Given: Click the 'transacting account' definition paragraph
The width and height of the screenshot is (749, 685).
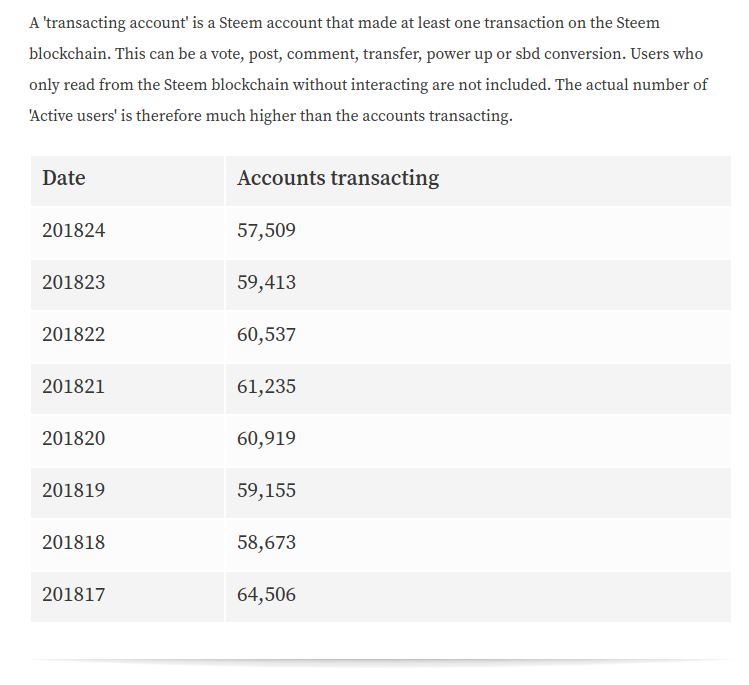Looking at the screenshot, I should [x=368, y=69].
